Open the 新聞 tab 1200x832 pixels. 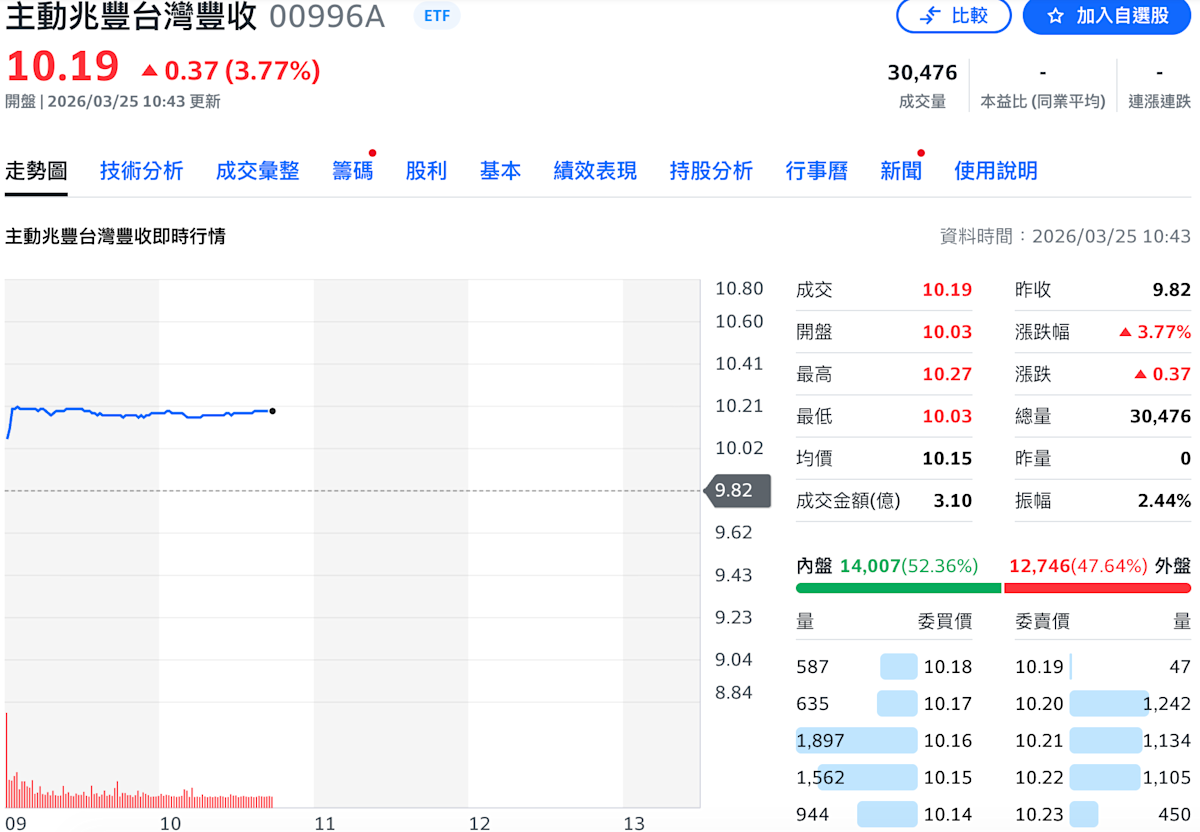(x=900, y=171)
